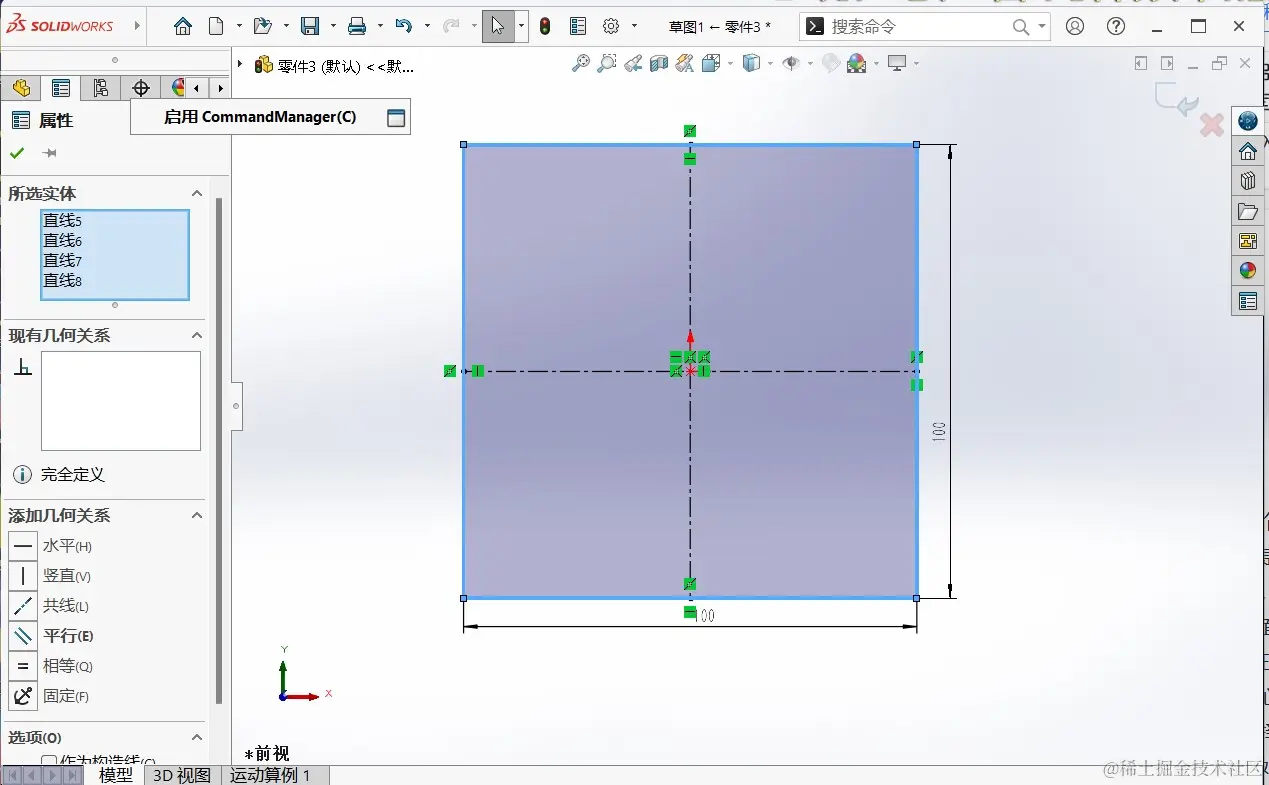Open dropdown arrow next to Save icon
The height and width of the screenshot is (785, 1269).
click(333, 27)
